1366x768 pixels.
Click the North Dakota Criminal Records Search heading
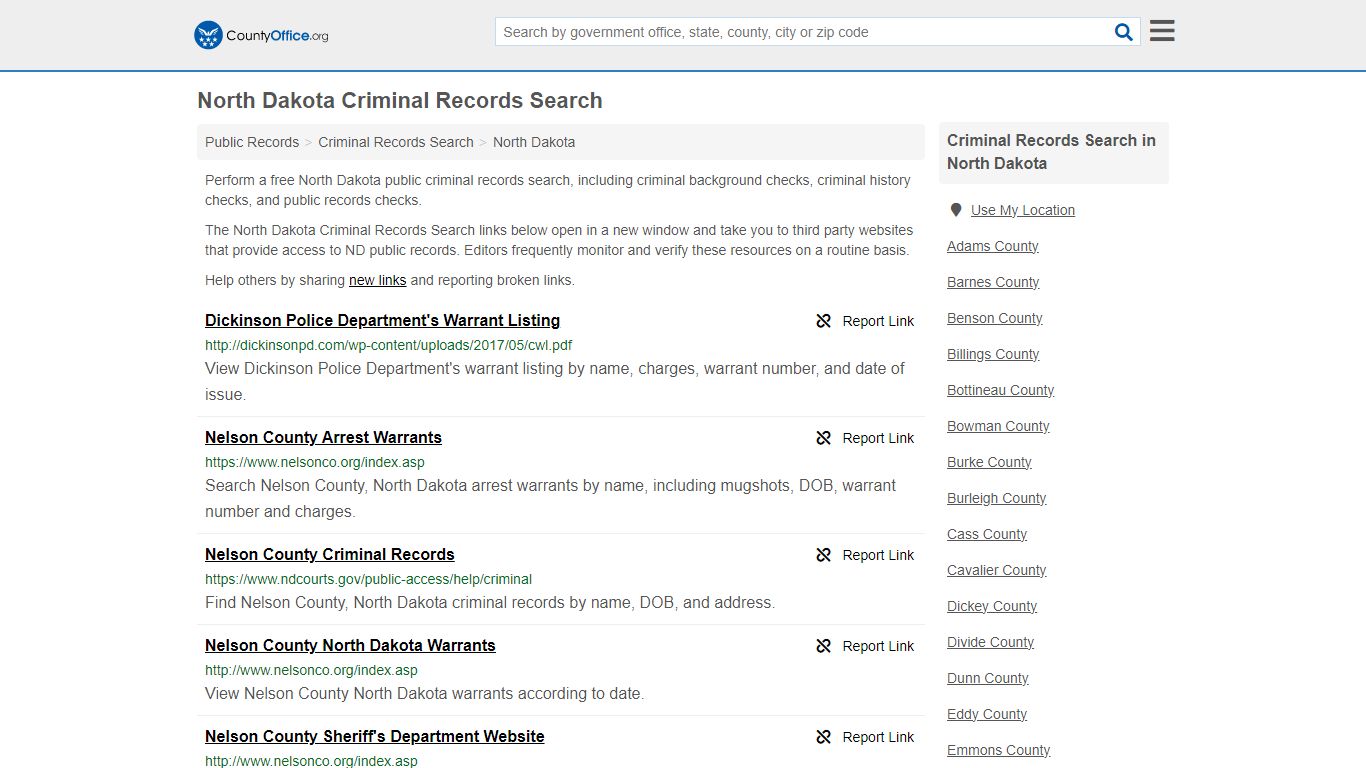(x=400, y=101)
